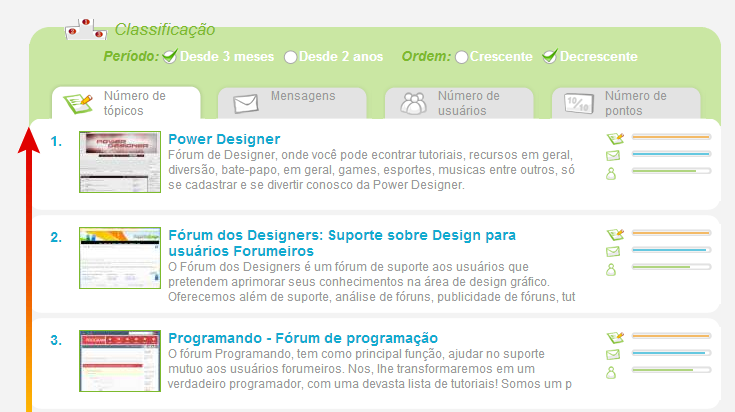
Task: Click the Programando forum thumbnail
Action: click(120, 361)
